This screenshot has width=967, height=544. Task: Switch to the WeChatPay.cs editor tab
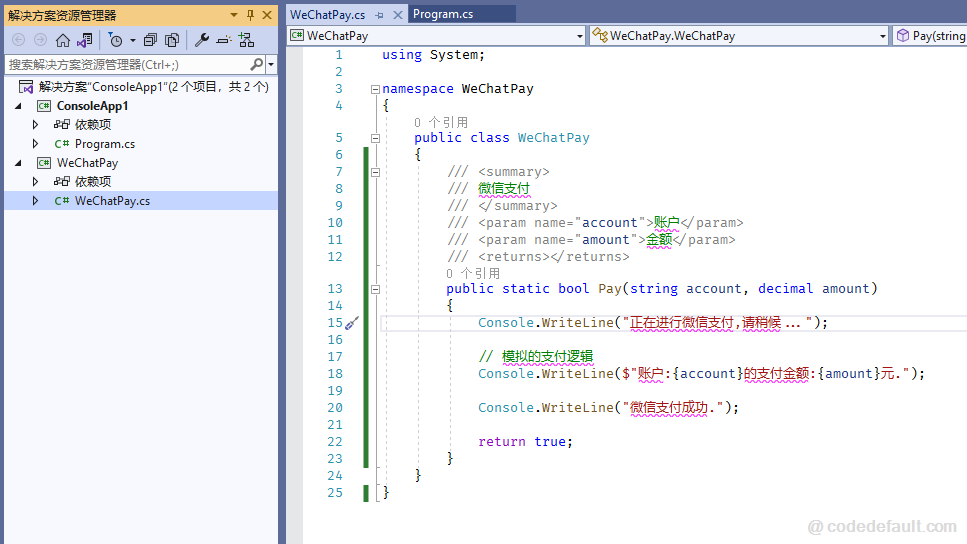(x=327, y=14)
